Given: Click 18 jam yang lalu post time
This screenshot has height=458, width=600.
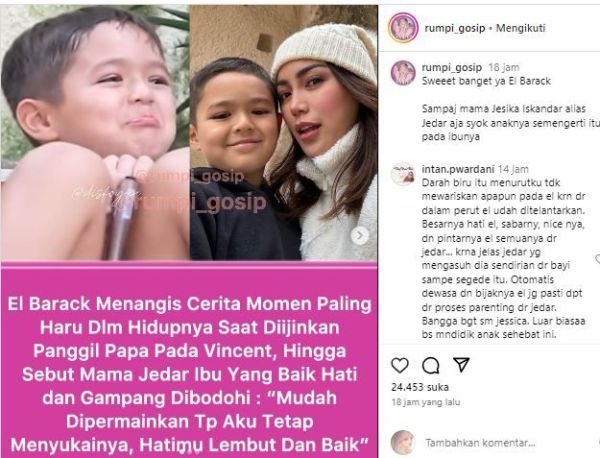Looking at the screenshot, I should (426, 403).
